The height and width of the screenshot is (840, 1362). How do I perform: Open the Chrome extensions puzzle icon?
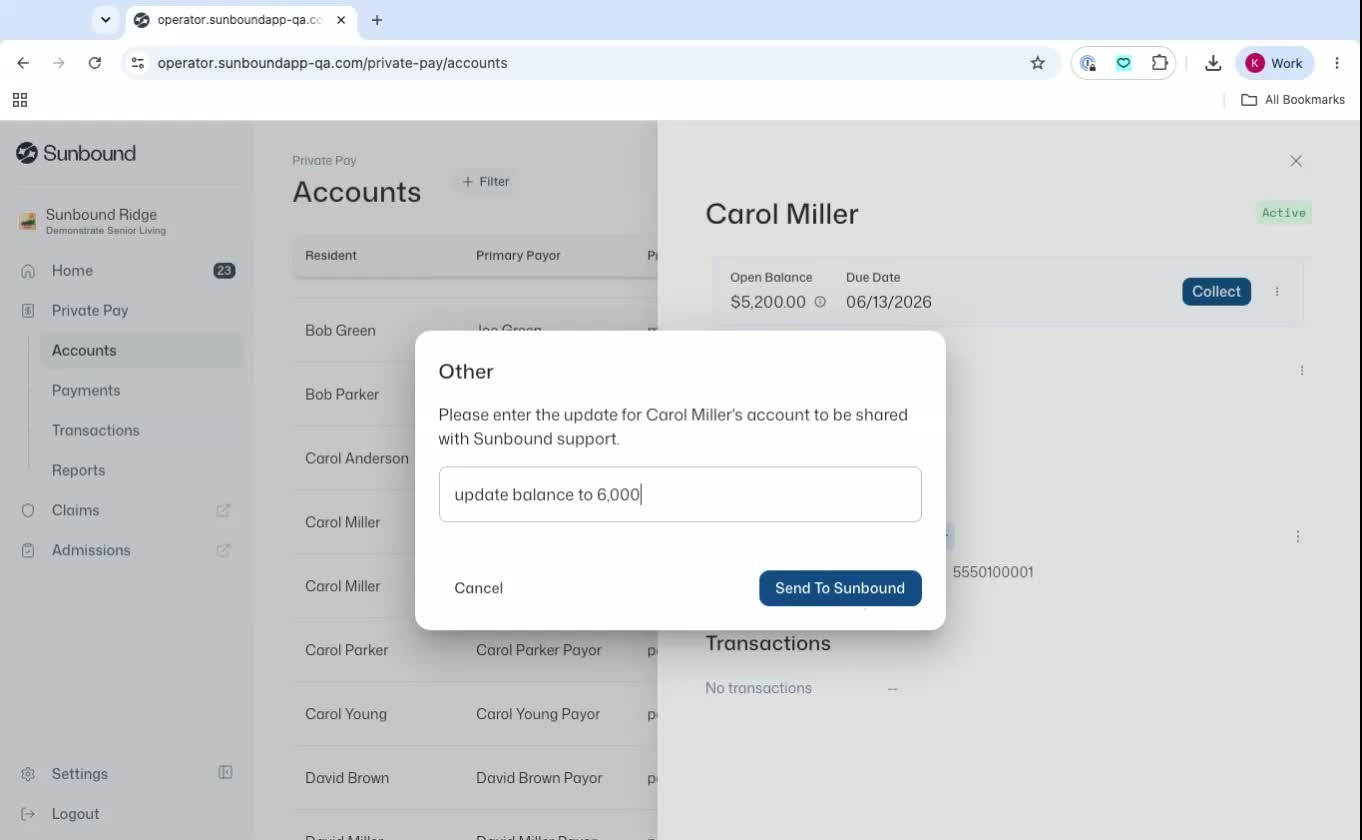click(x=1159, y=63)
